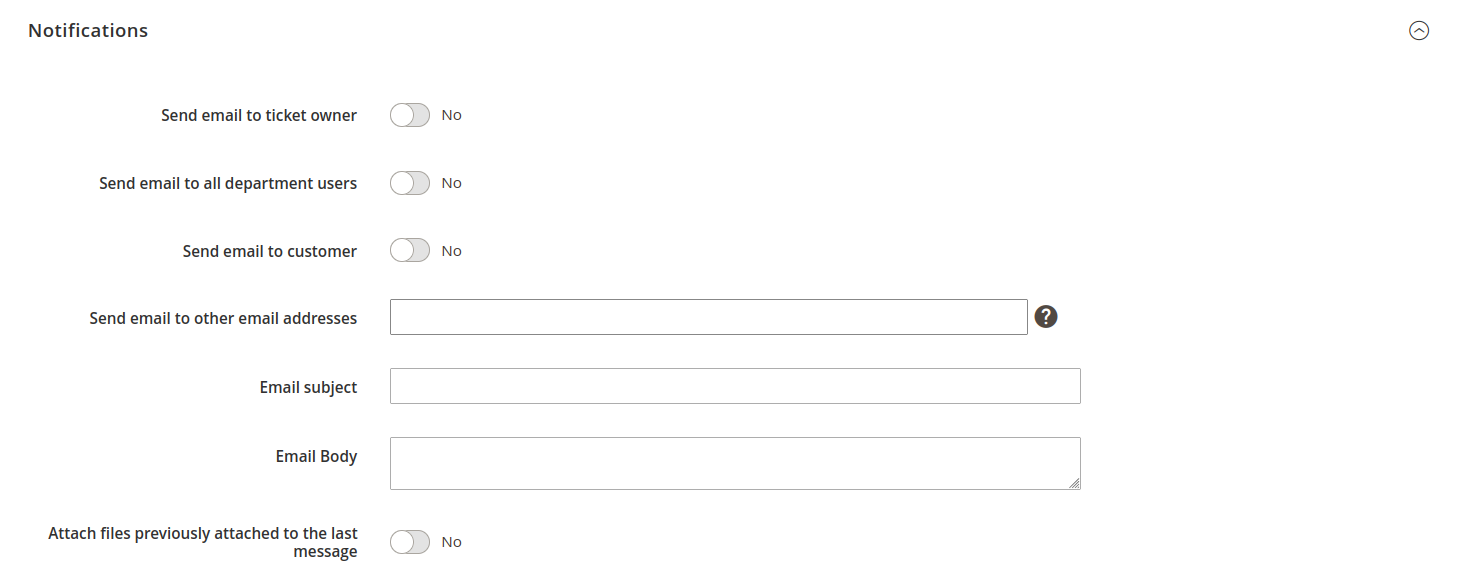Click the "Send email to customer" label
Image resolution: width=1460 pixels, height=585 pixels.
pyautogui.click(x=269, y=252)
